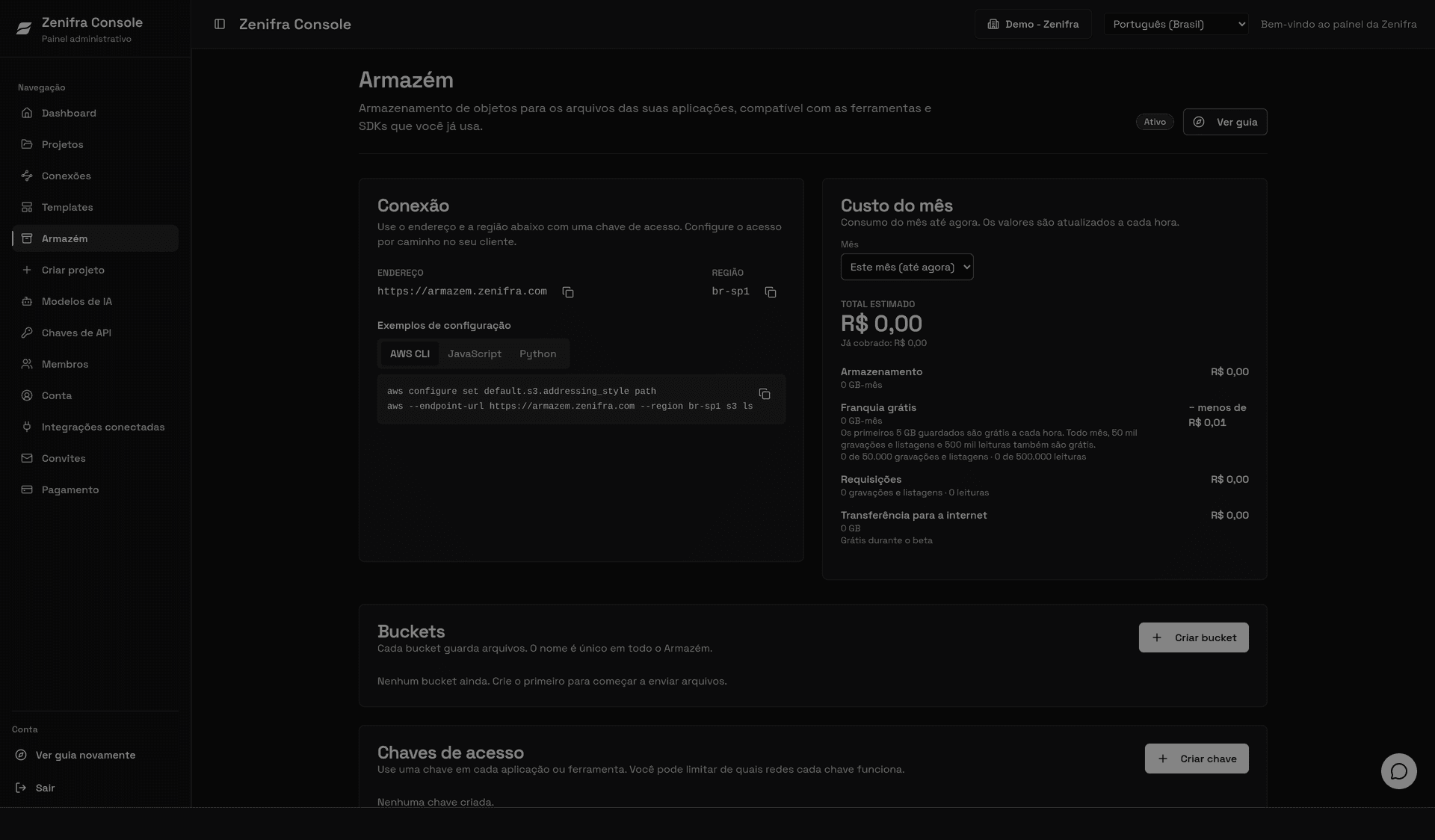1435x840 pixels.
Task: Click the Criar bucket button
Action: pyautogui.click(x=1194, y=637)
